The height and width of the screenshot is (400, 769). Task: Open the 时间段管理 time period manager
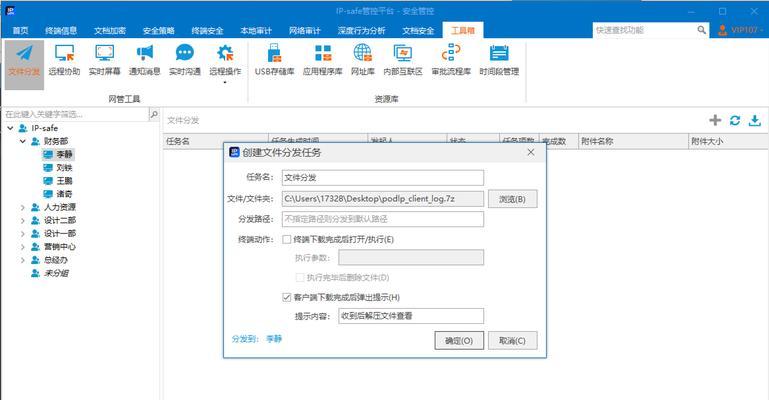click(499, 60)
